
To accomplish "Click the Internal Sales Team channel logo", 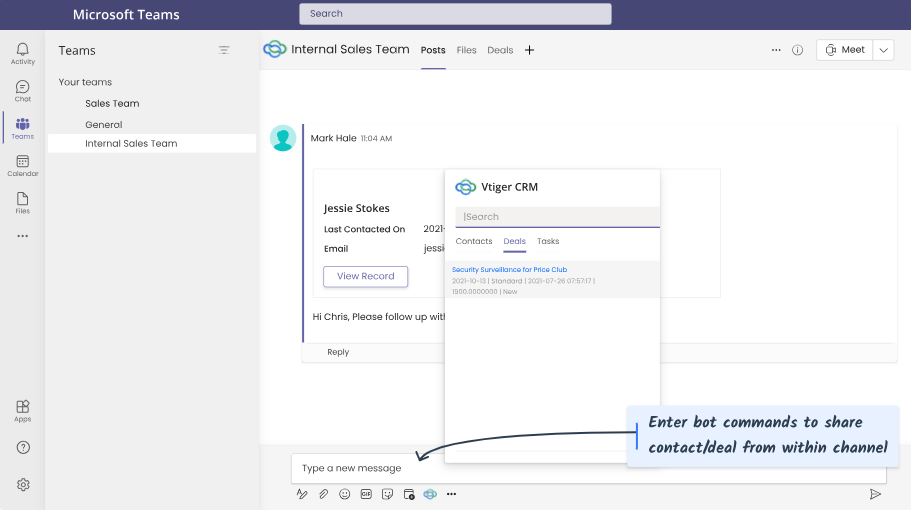I will coord(275,49).
